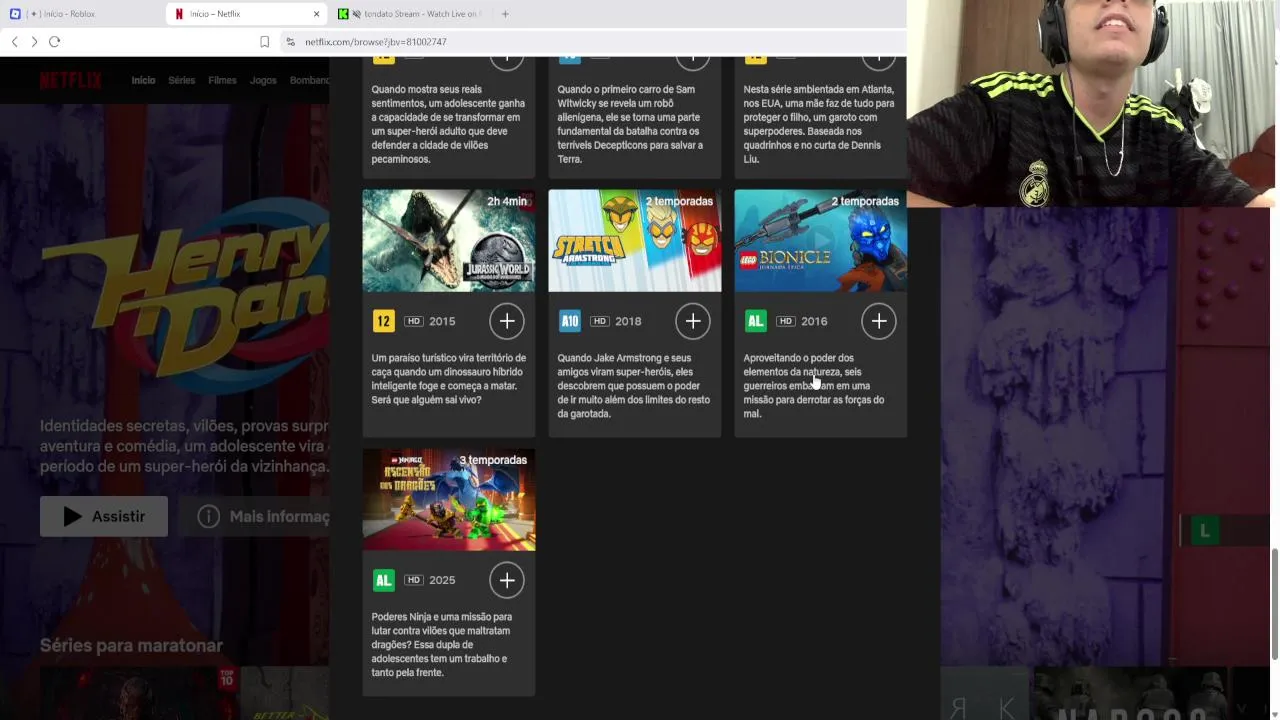Screen dimensions: 1280x720
Task: Click the AL rating badge for Ninjago 2025
Action: (383, 580)
